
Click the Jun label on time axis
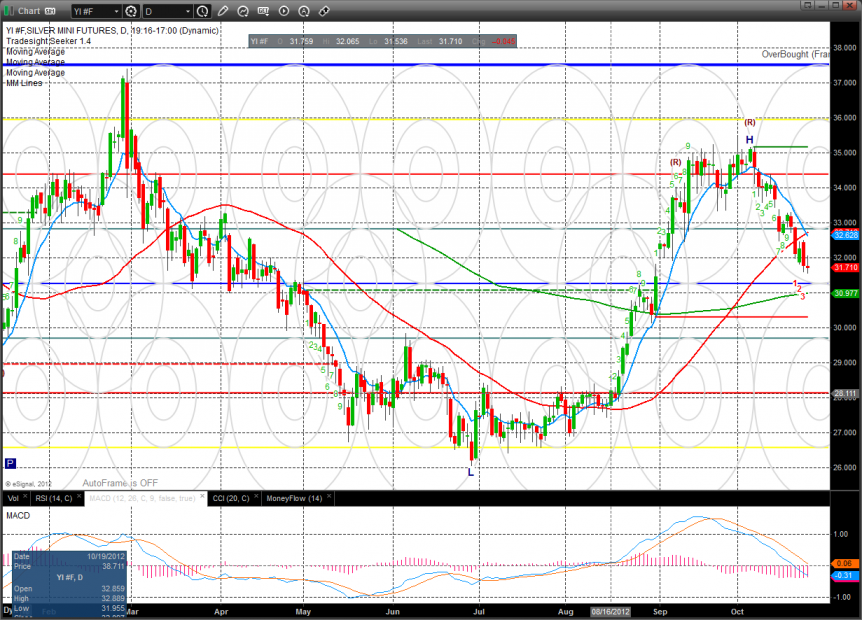393,612
